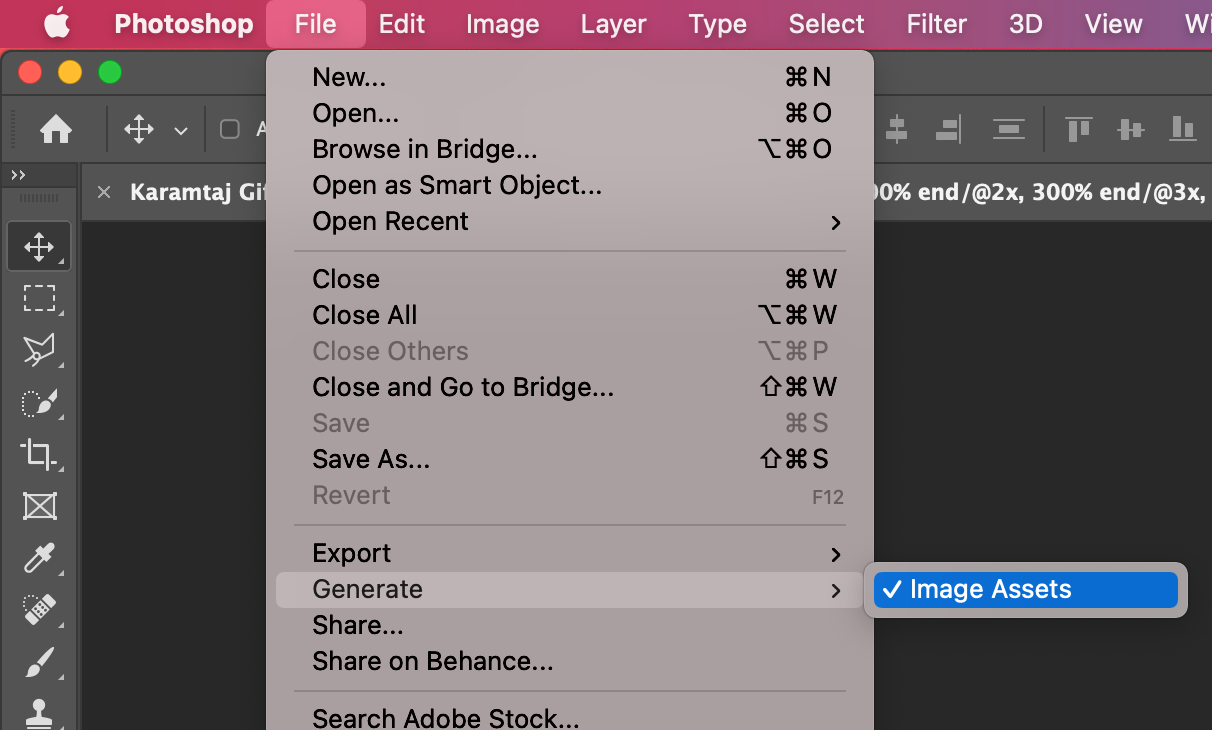Select the Move tool in the tools panel

(x=39, y=246)
